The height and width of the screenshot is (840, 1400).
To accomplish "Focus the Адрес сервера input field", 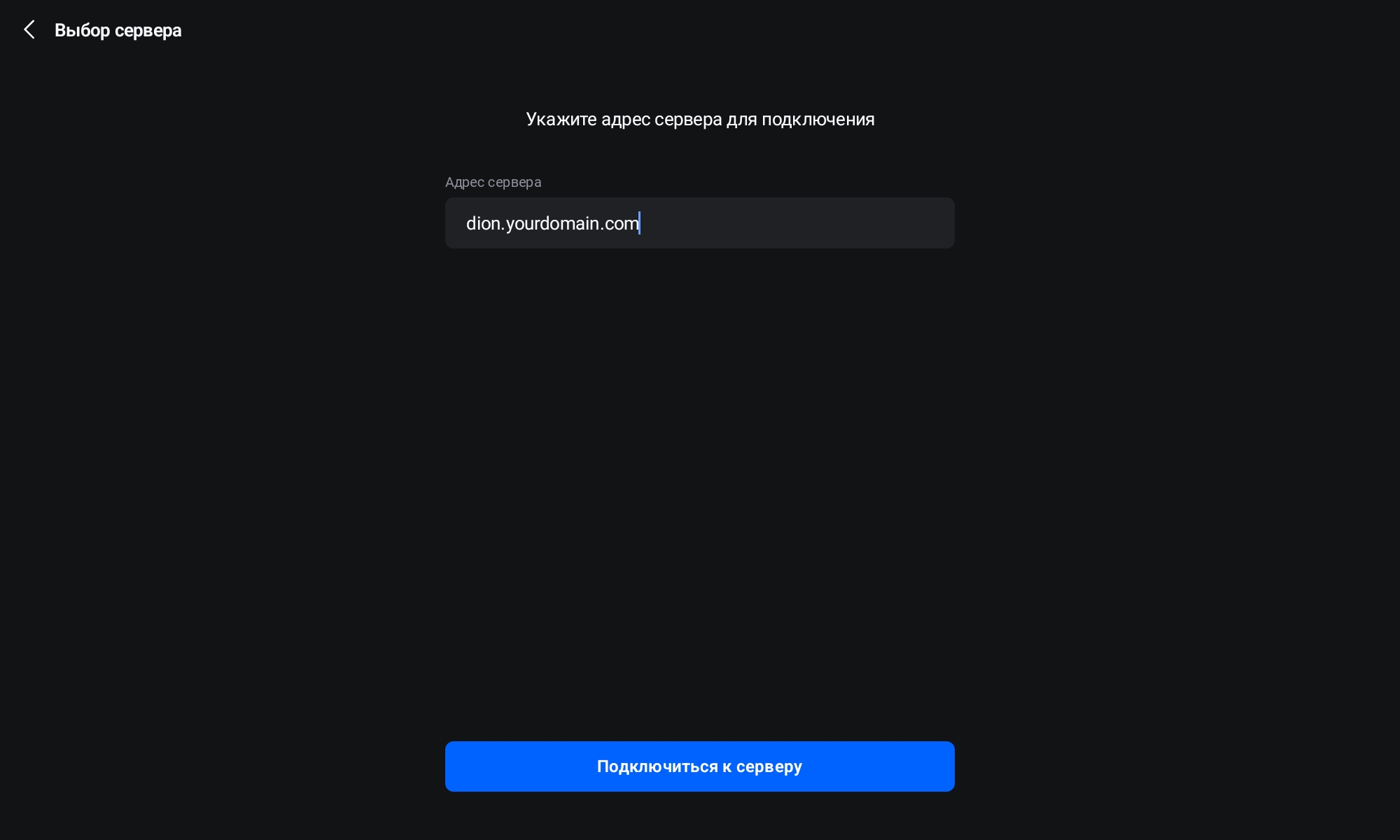I will point(700,223).
